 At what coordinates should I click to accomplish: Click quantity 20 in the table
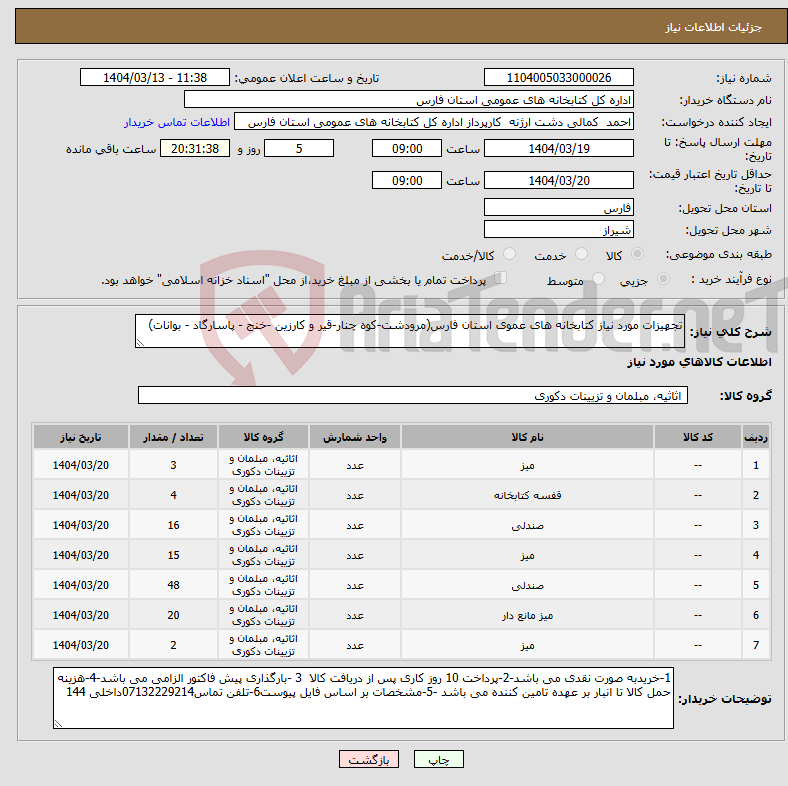coord(173,615)
